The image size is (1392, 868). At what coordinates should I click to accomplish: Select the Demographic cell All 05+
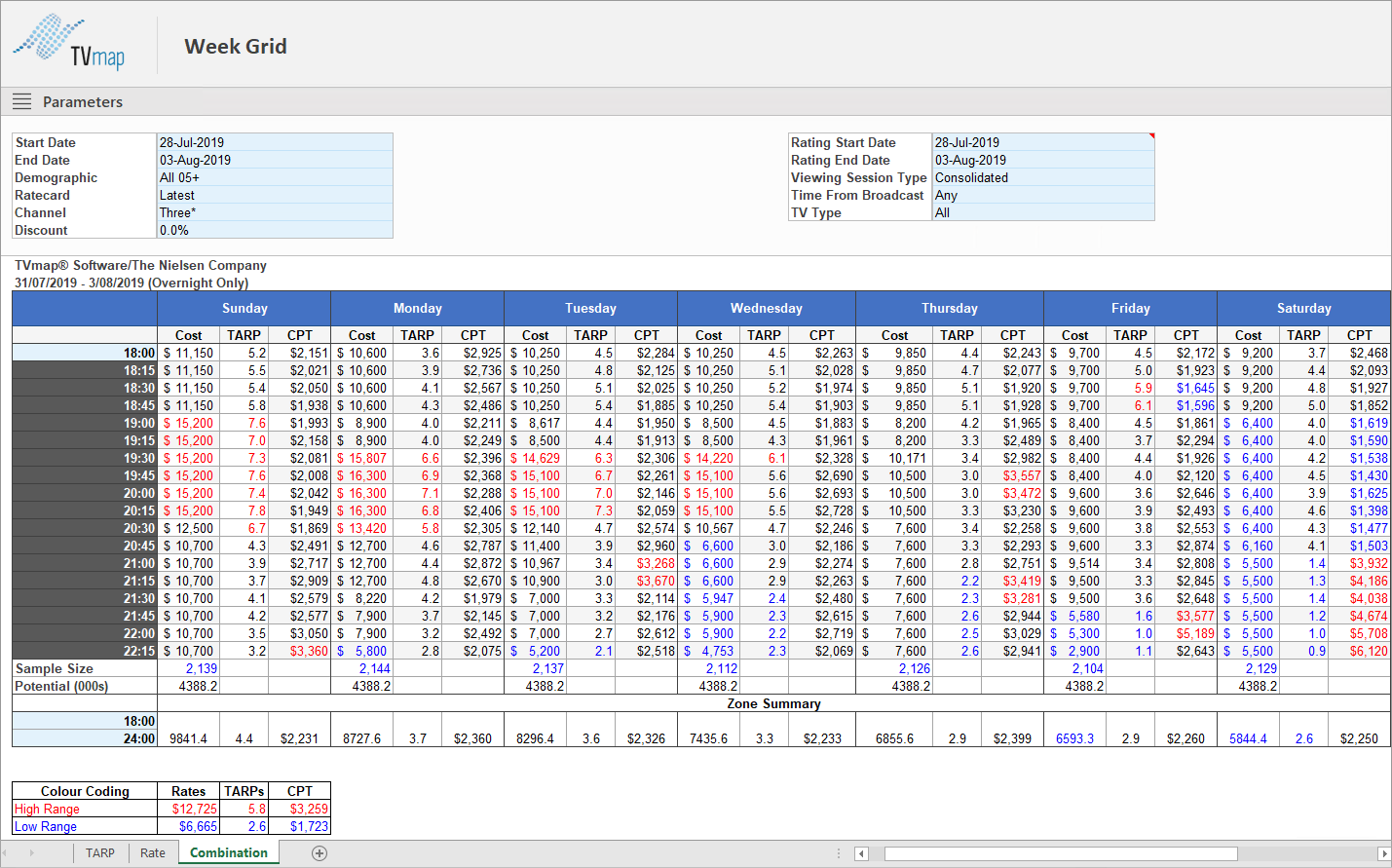[x=275, y=177]
